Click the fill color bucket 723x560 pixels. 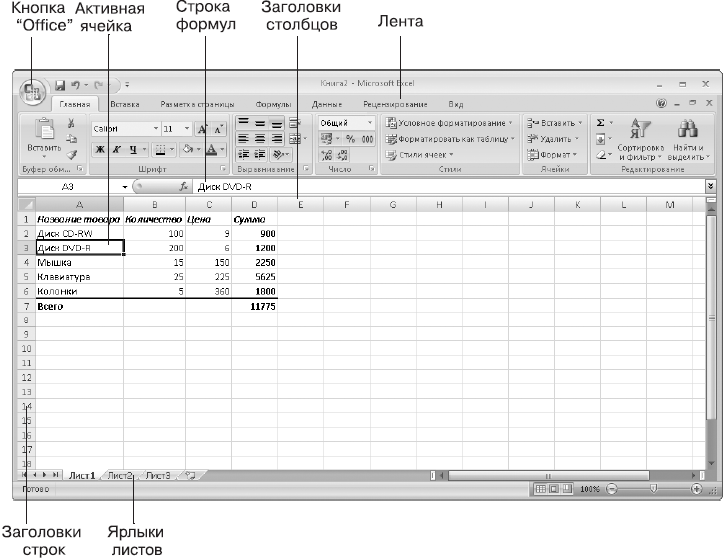tap(188, 149)
